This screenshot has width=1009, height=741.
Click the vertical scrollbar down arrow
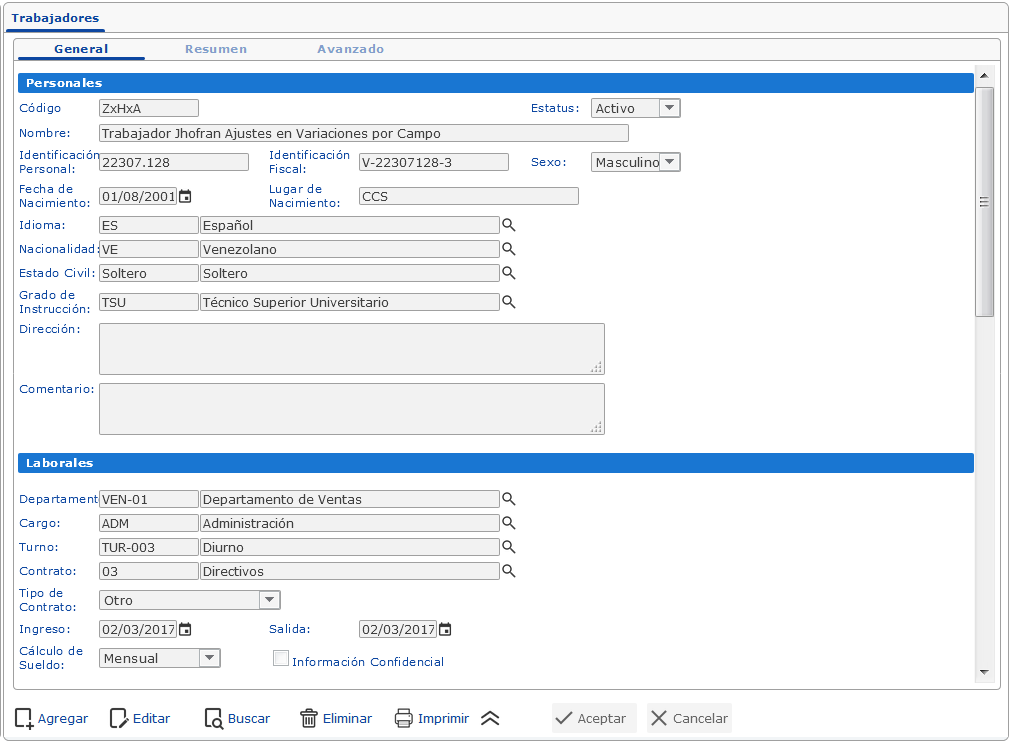[x=984, y=672]
